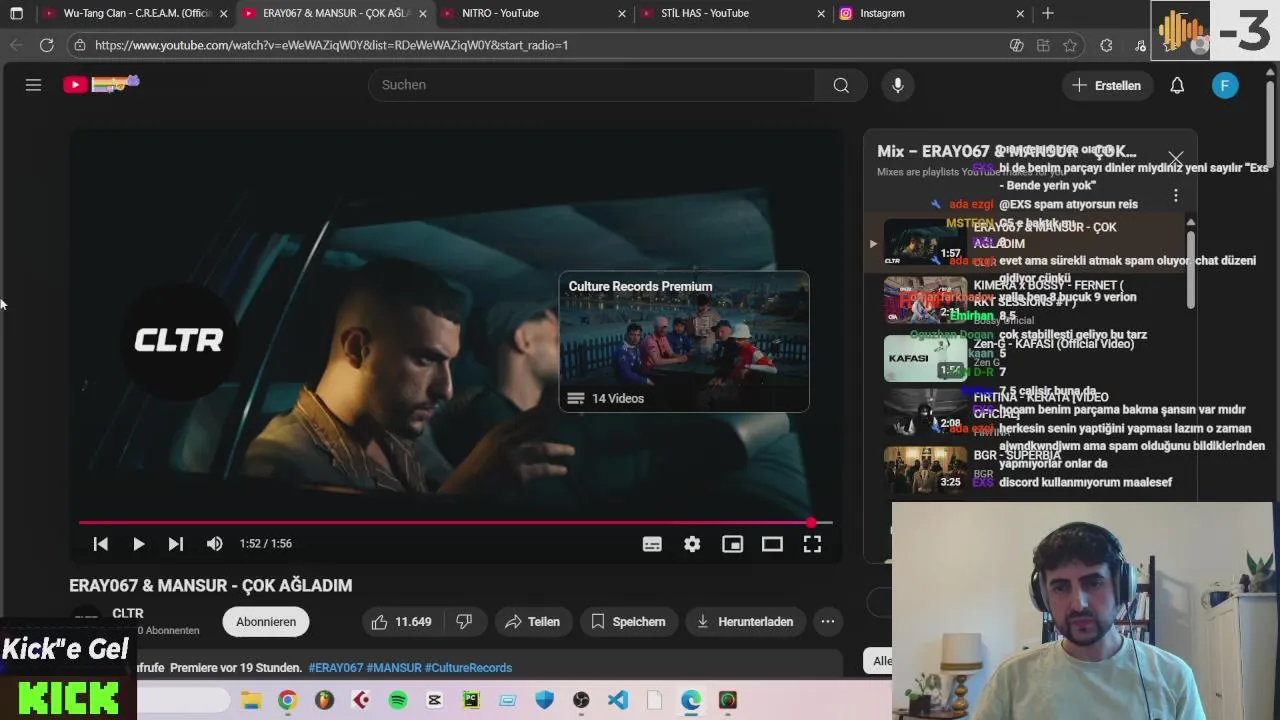This screenshot has width=1280, height=720.
Task: Play the paused video
Action: tap(138, 544)
